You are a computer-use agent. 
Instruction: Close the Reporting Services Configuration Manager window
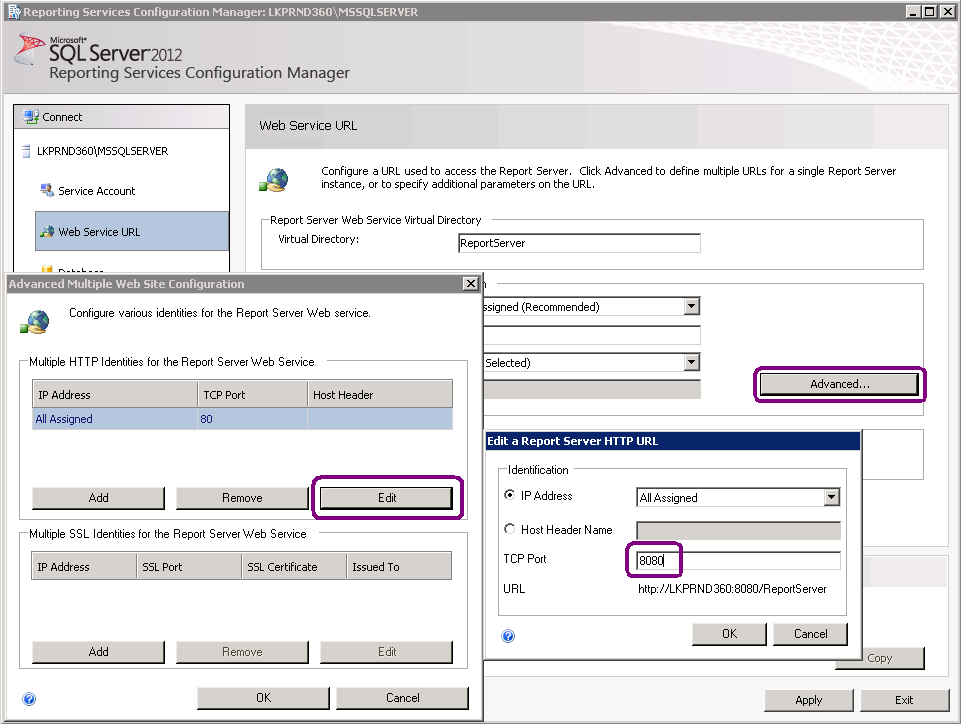pyautogui.click(x=946, y=12)
